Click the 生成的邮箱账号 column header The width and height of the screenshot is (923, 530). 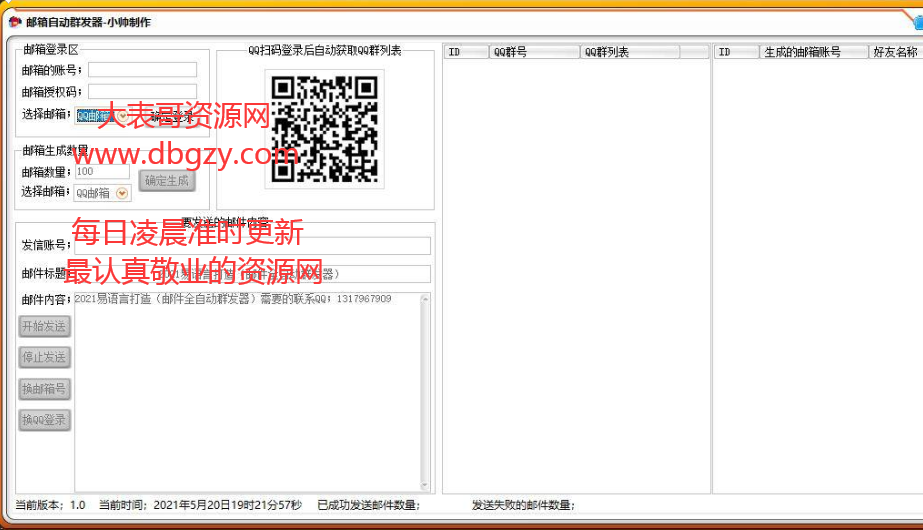point(814,52)
